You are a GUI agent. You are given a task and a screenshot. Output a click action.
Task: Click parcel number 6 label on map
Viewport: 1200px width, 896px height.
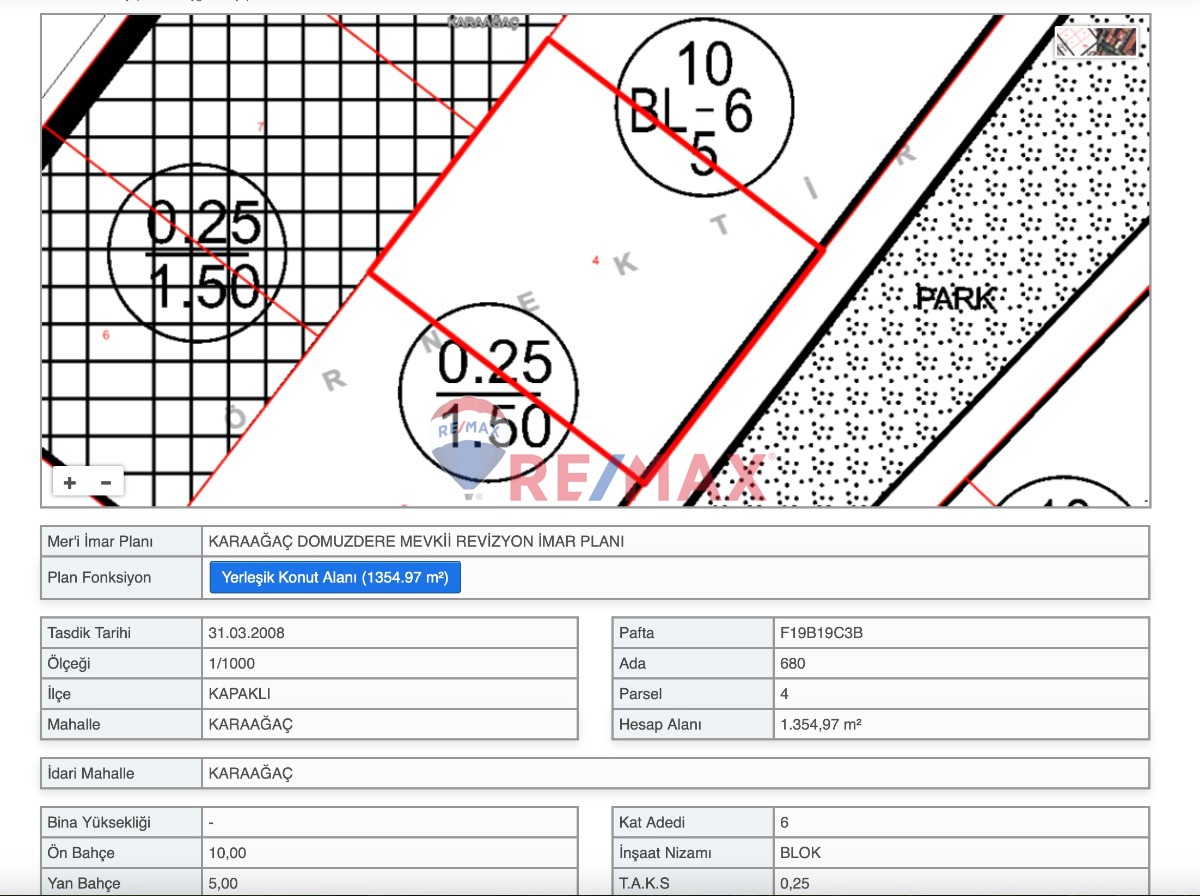(x=106, y=335)
